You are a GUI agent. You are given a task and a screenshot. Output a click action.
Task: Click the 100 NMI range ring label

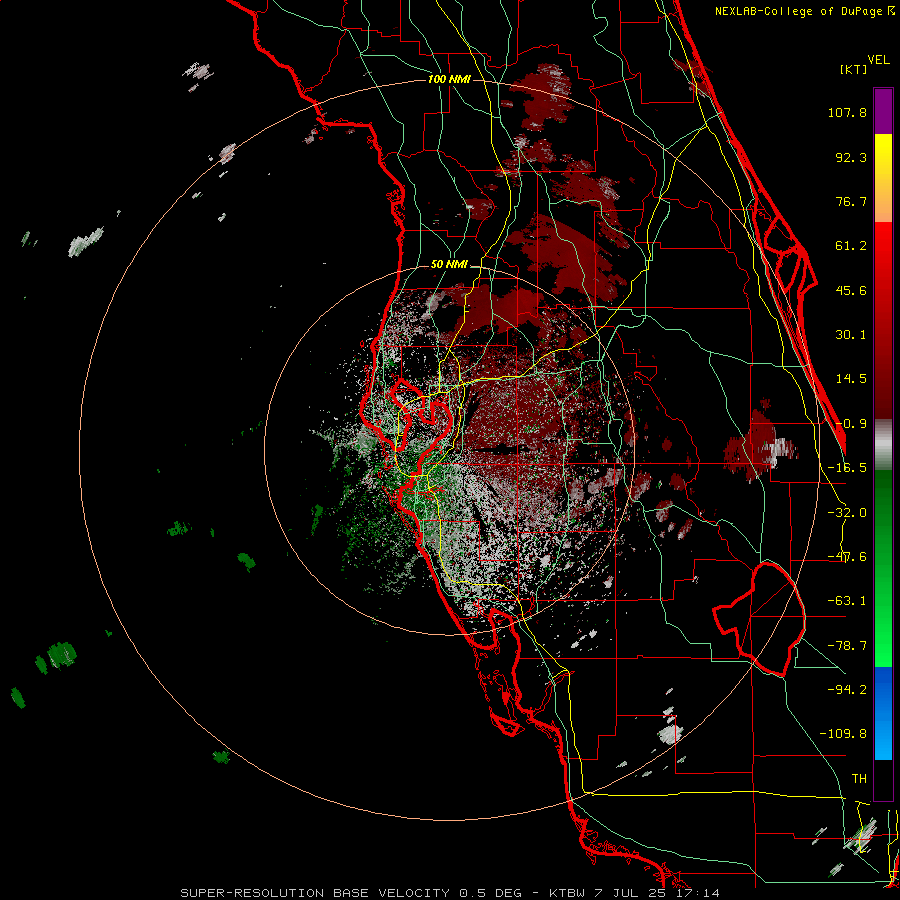(449, 79)
